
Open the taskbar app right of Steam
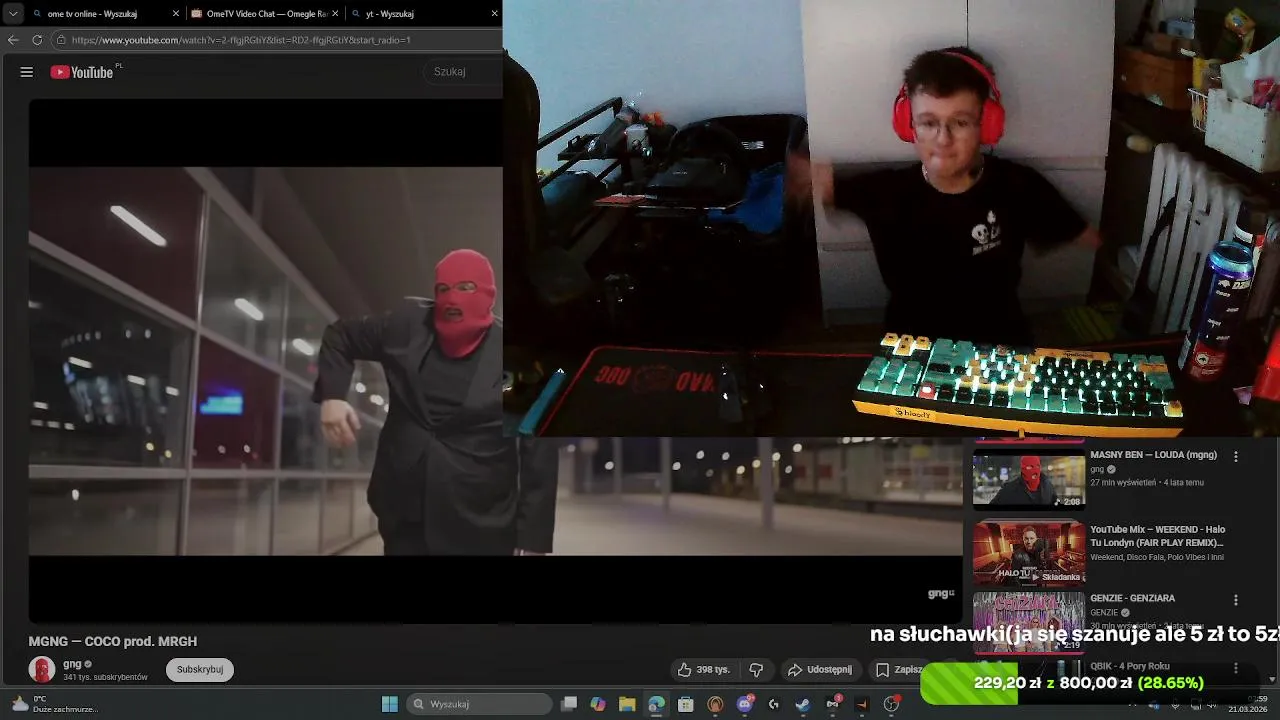pyautogui.click(x=833, y=704)
